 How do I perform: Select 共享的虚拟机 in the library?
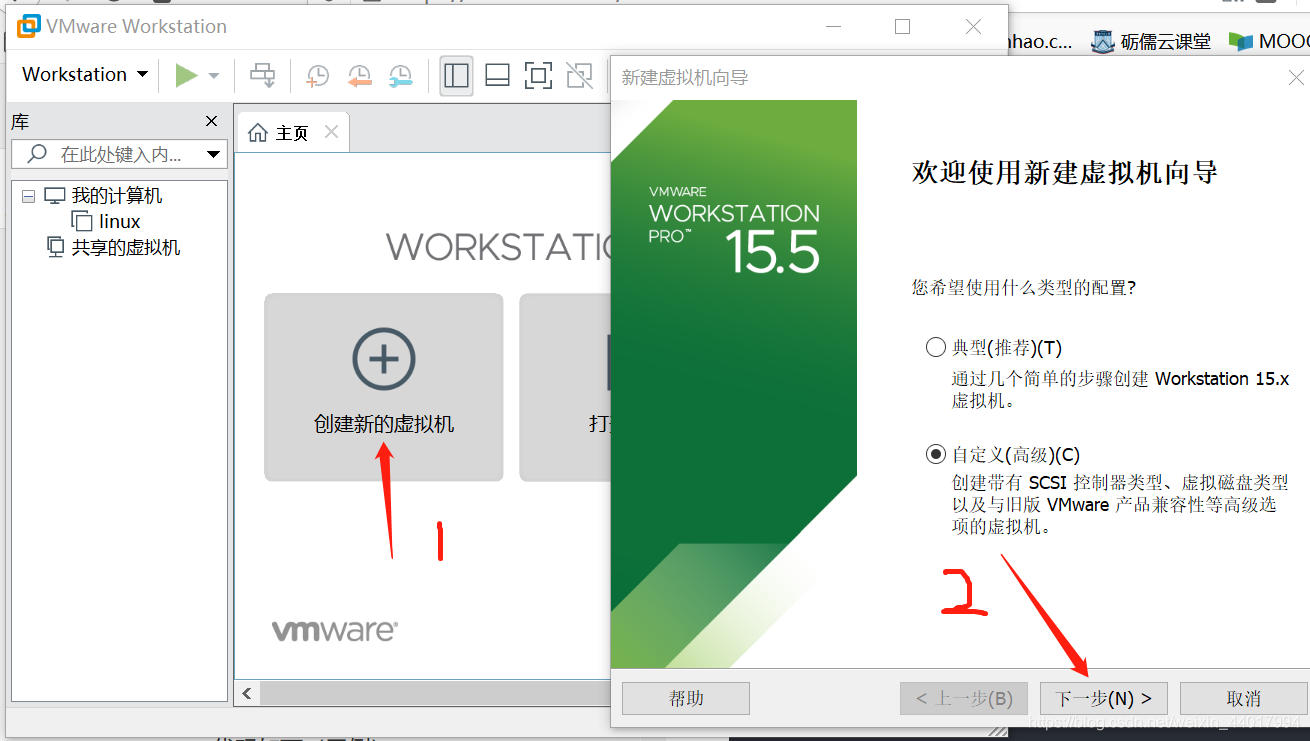(126, 248)
